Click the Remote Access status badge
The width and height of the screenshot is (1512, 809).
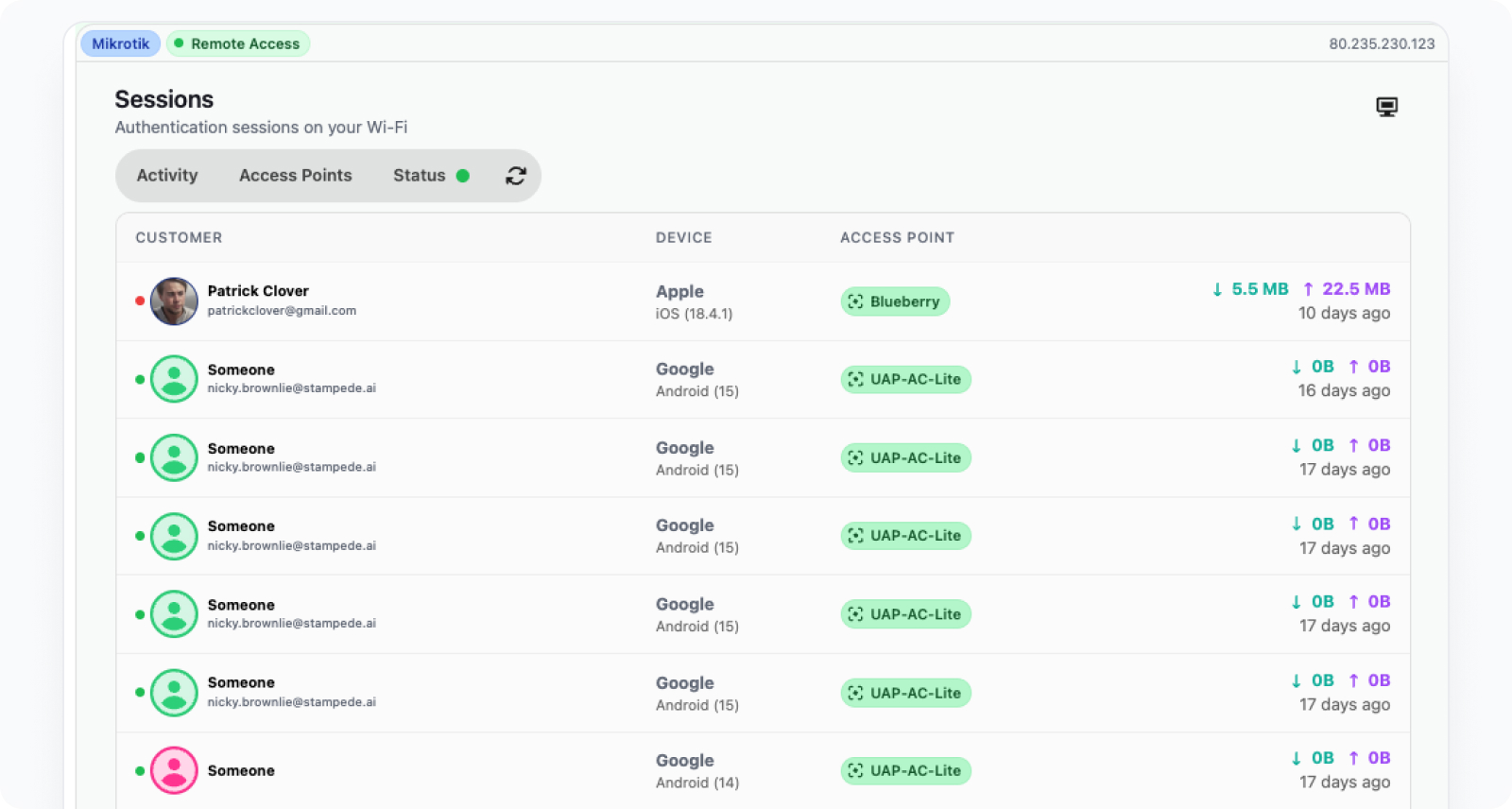(x=238, y=43)
